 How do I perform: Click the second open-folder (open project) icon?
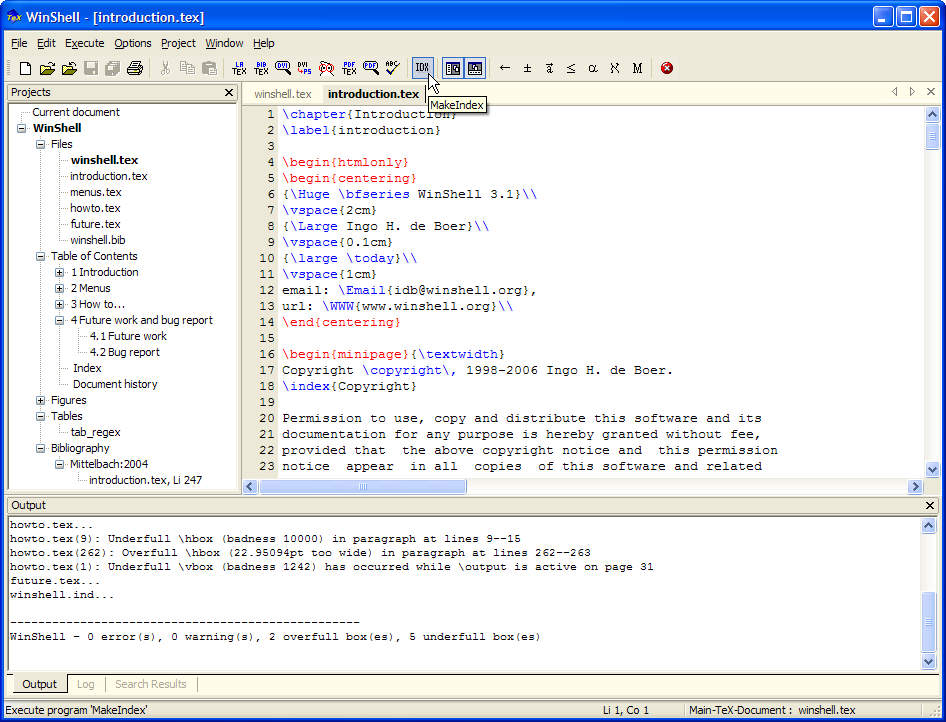point(69,68)
